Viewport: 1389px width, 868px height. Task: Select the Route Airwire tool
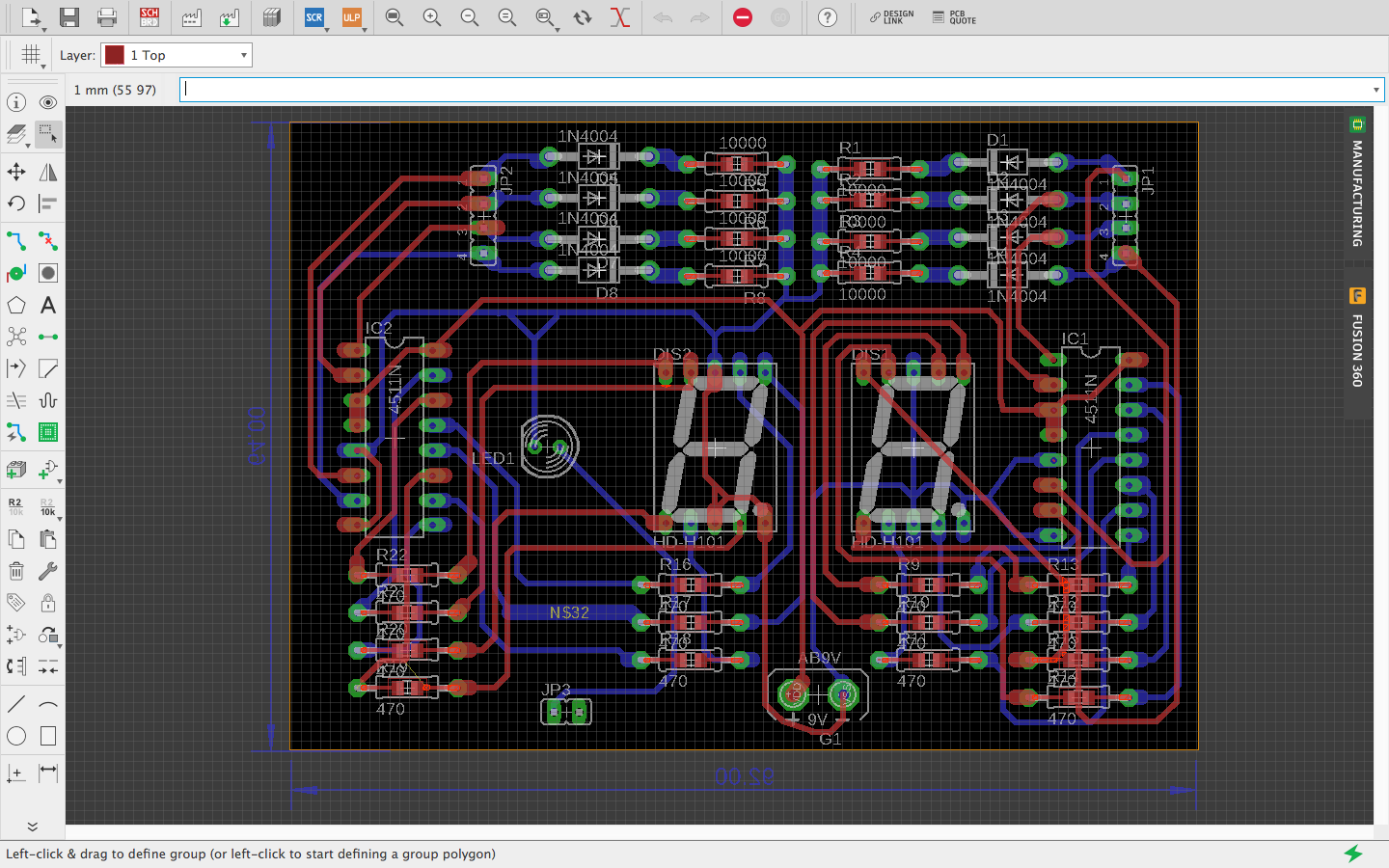(x=14, y=240)
